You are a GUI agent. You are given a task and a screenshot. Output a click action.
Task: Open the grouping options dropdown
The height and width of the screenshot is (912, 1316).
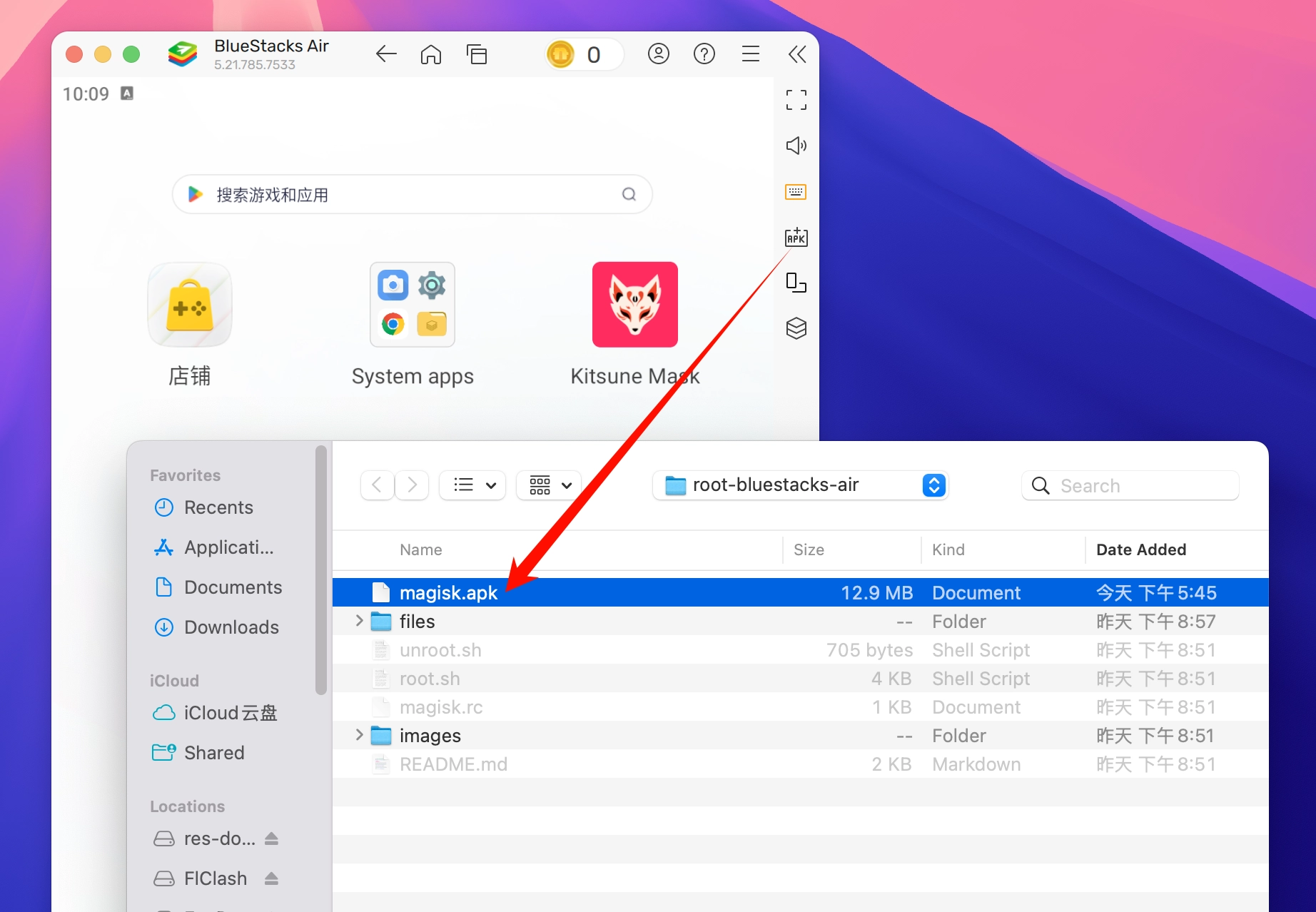pyautogui.click(x=549, y=485)
